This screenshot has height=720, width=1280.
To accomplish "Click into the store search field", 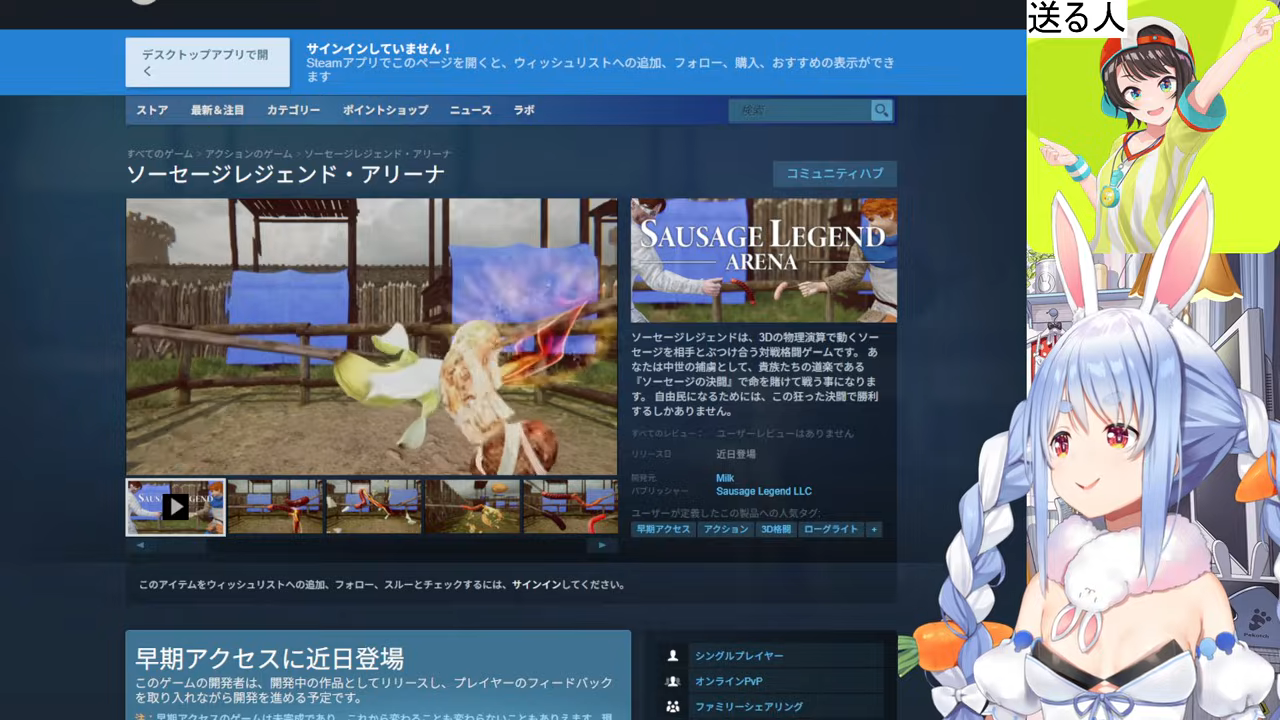I will (800, 110).
